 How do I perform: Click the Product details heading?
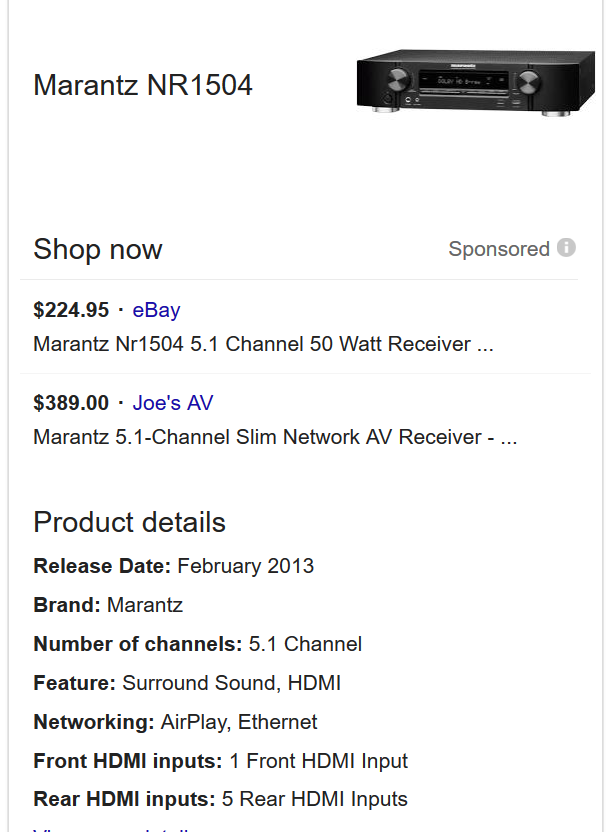(130, 522)
